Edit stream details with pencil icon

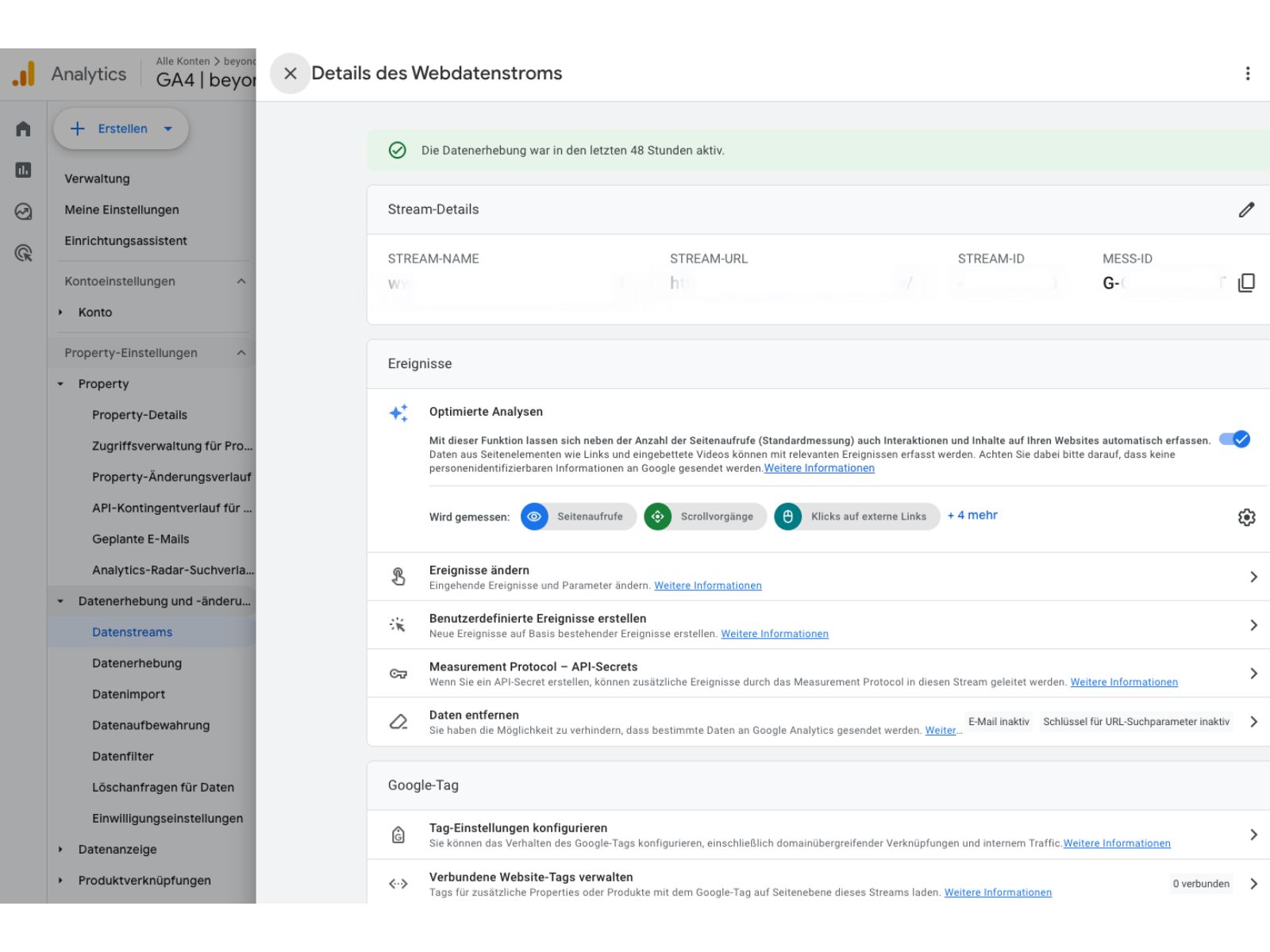coord(1247,209)
